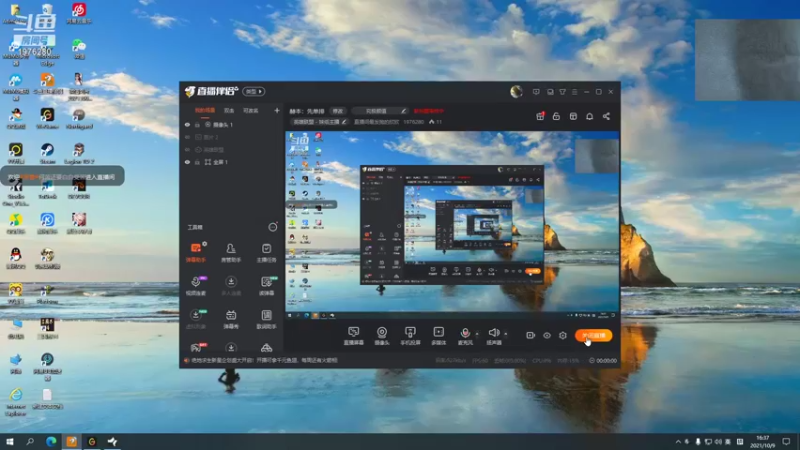Image resolution: width=800 pixels, height=450 pixels.
Task: Open the notification bell in the app header
Action: pyautogui.click(x=589, y=116)
